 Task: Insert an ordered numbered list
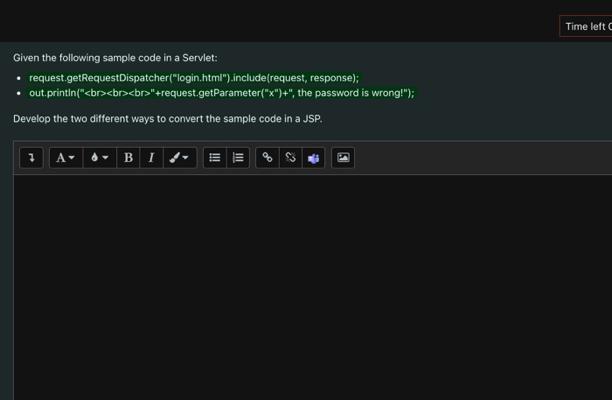click(x=238, y=158)
